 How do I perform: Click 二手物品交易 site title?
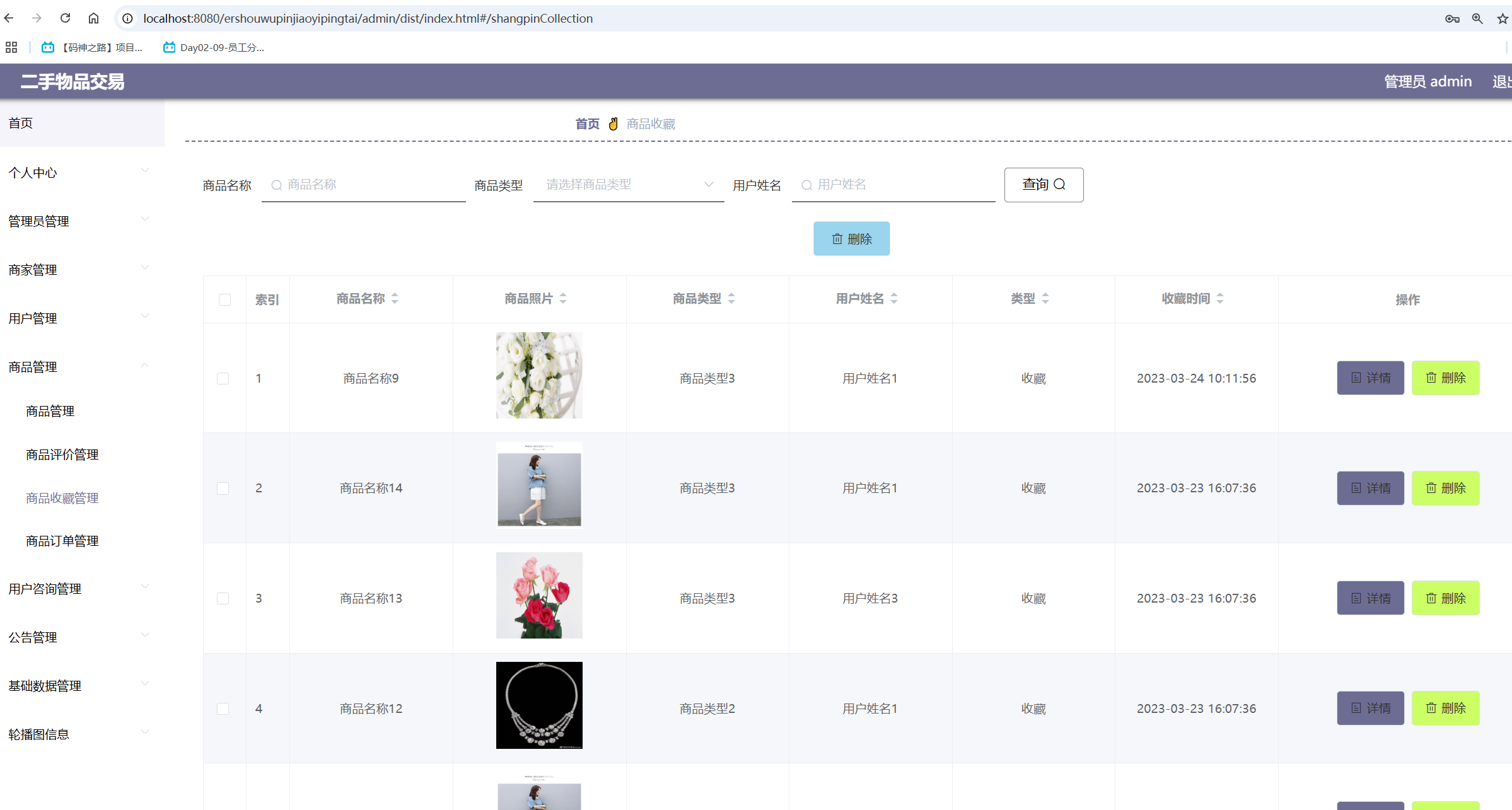coord(73,81)
